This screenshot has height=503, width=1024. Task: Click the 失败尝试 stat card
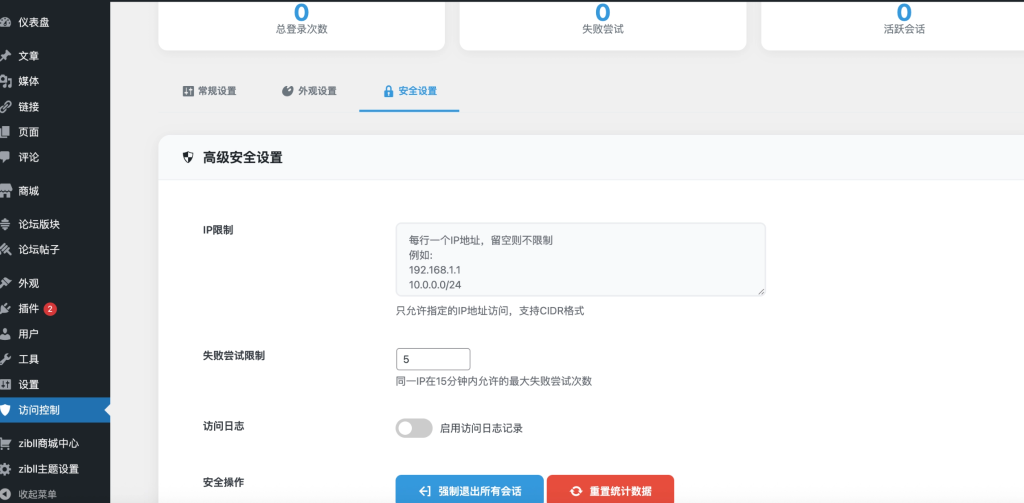603,25
